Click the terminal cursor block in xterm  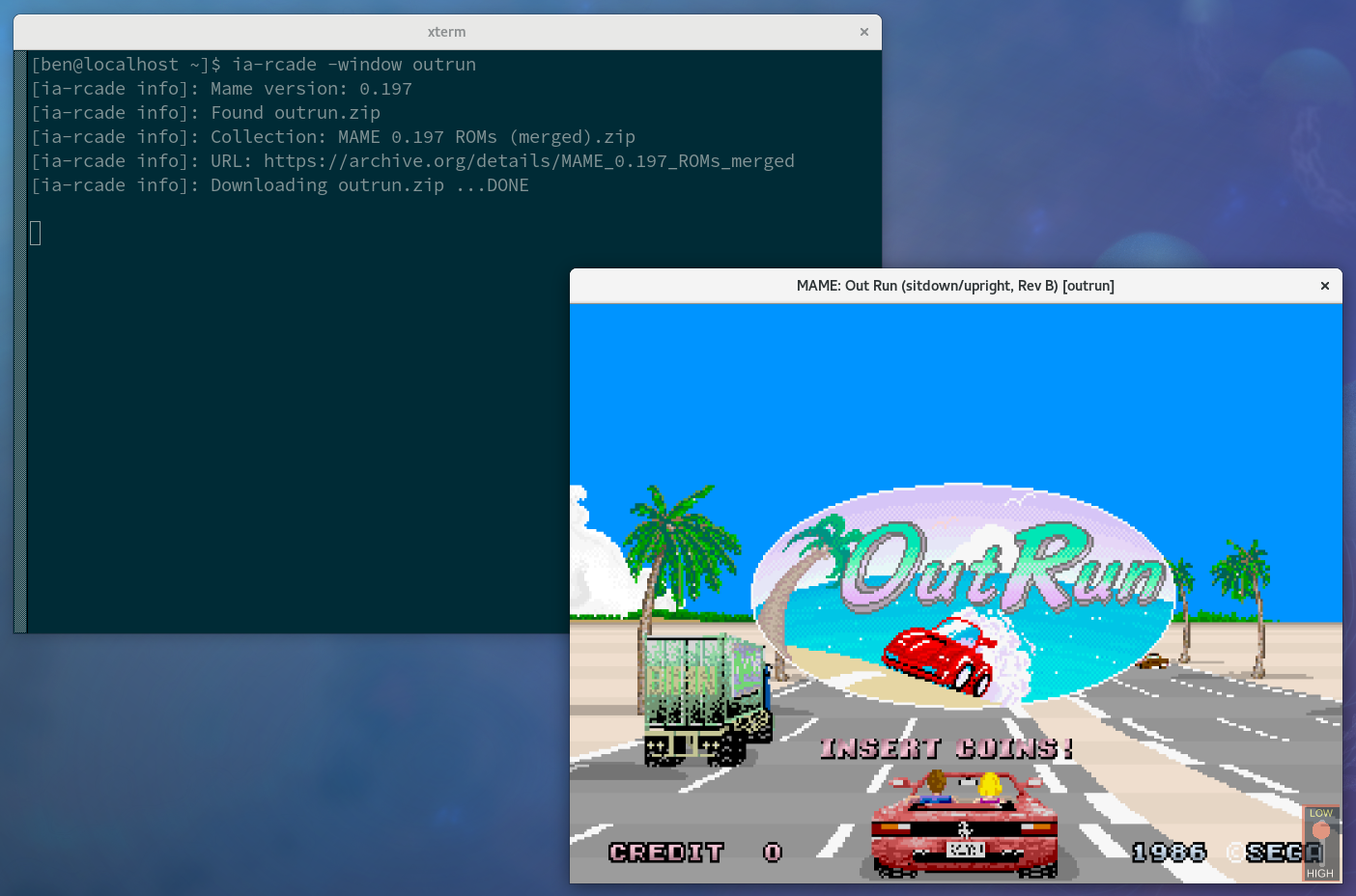click(36, 233)
